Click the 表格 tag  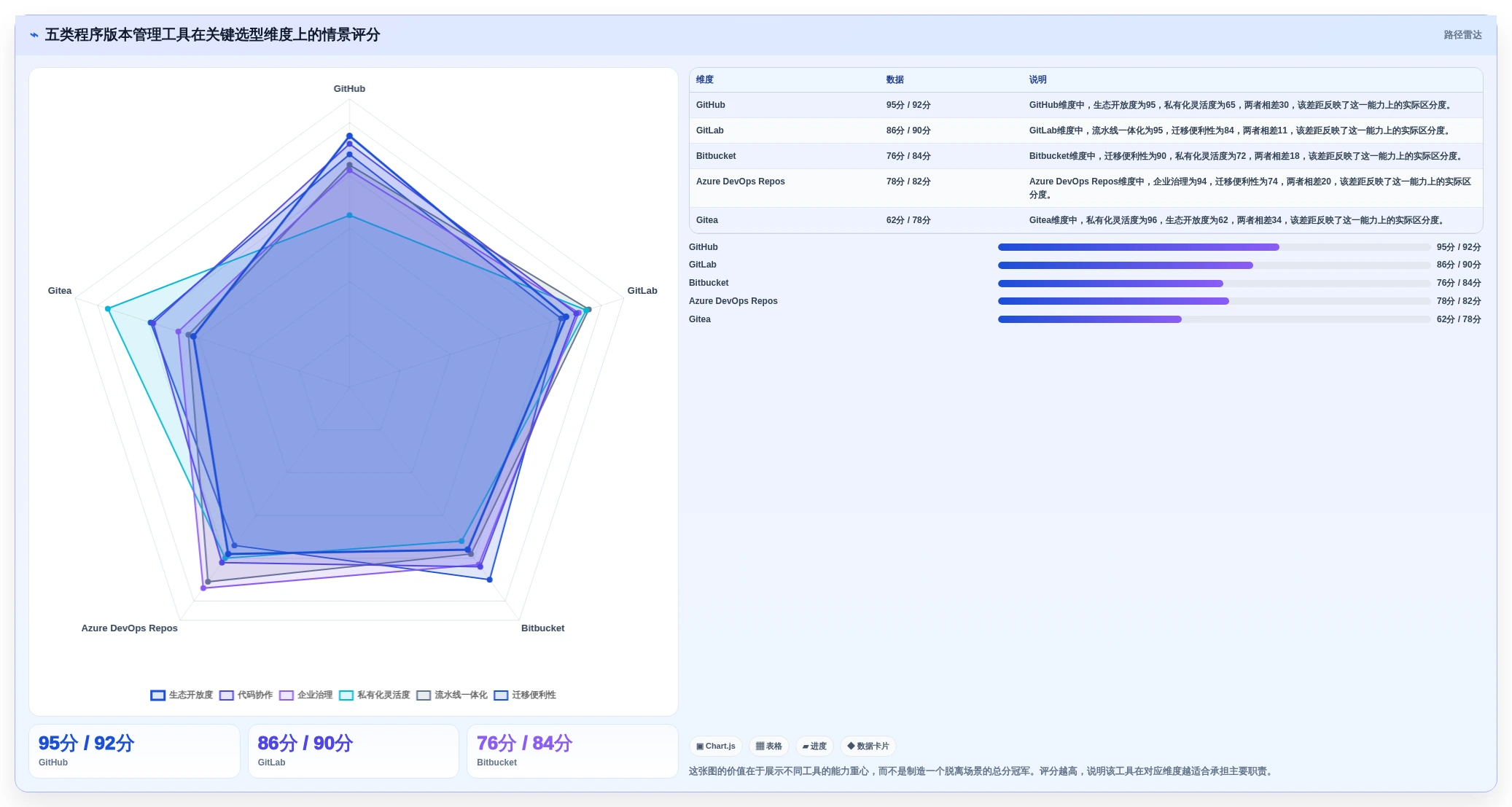pos(769,746)
